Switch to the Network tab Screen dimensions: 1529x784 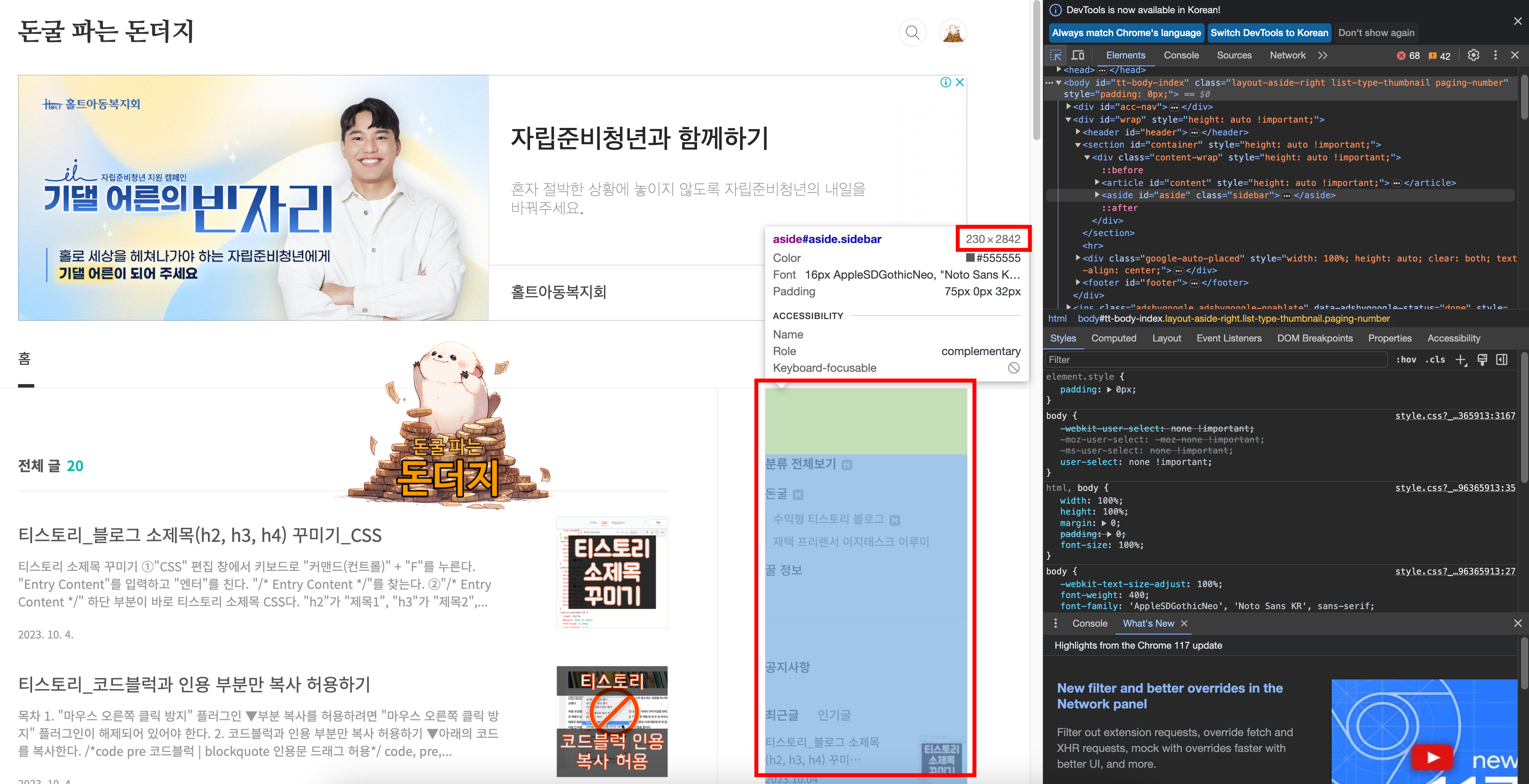point(1287,55)
